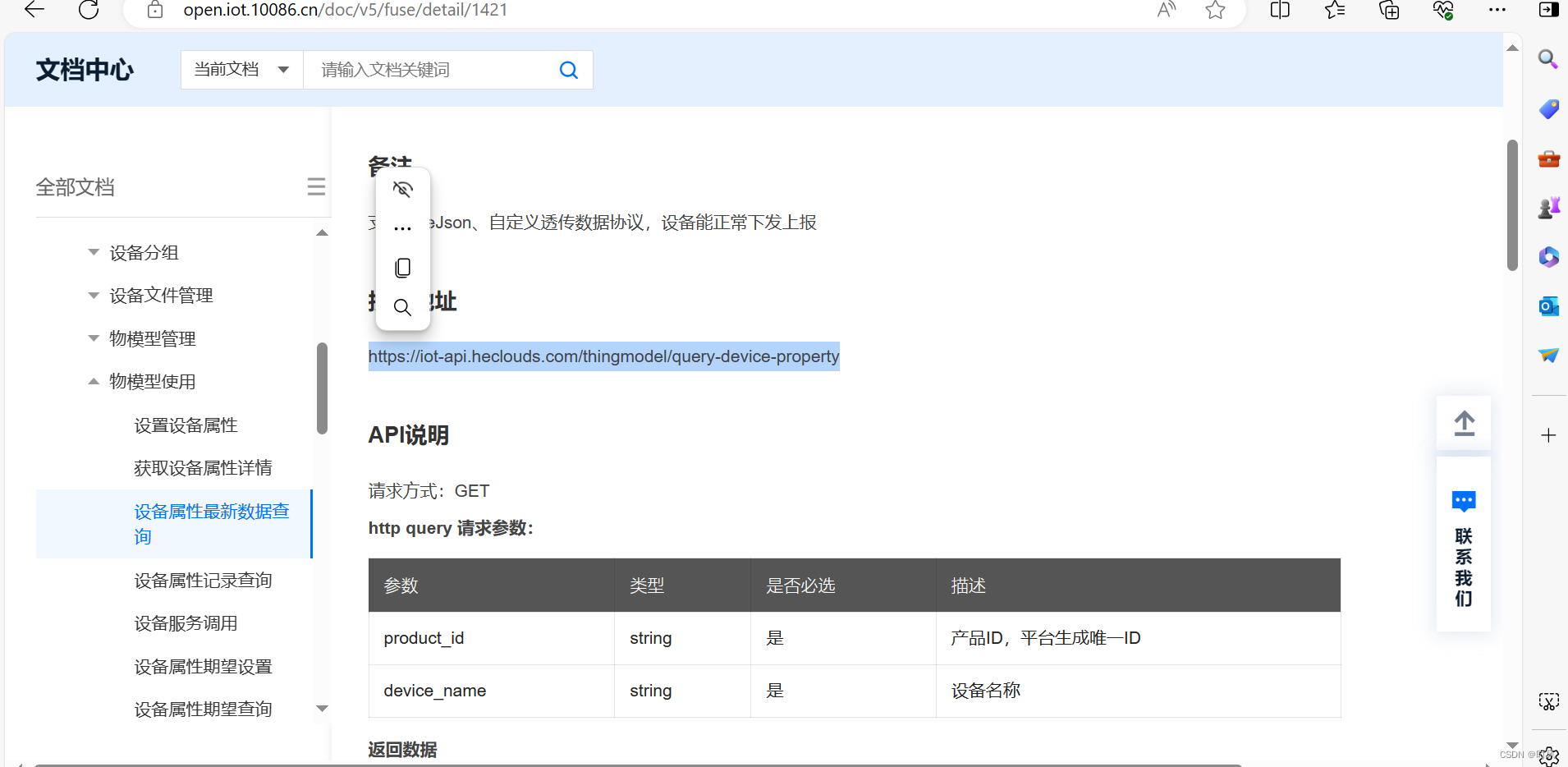
Task: Open Outlook from the Edge sidebar
Action: tap(1548, 306)
